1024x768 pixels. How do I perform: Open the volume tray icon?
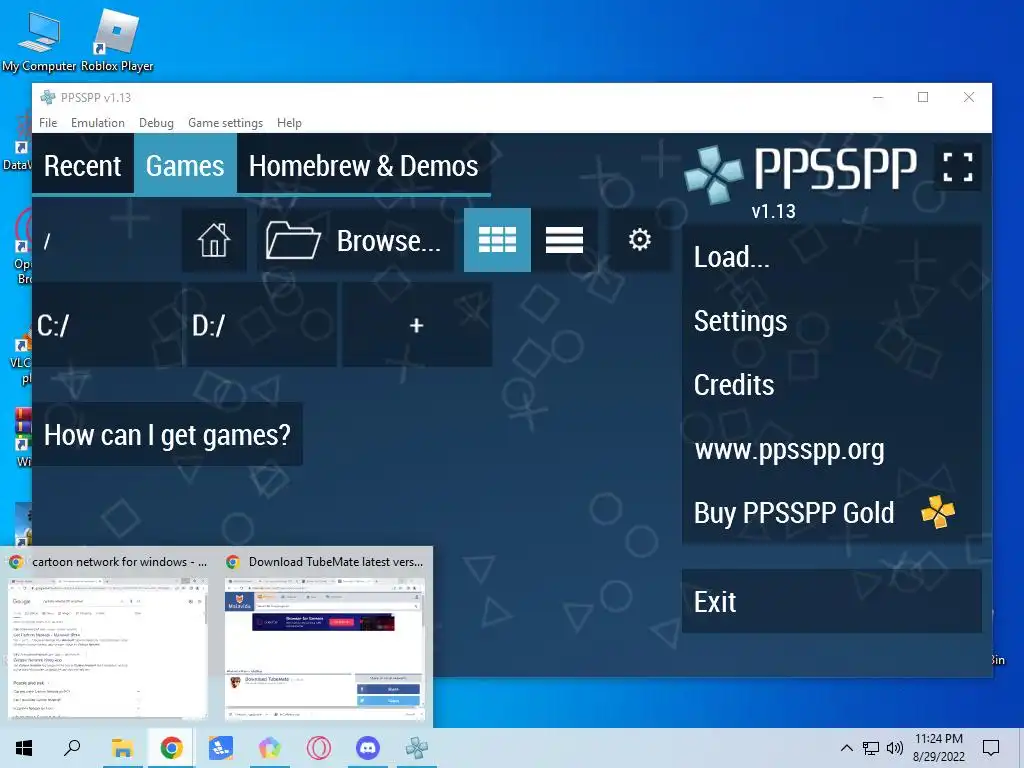(895, 748)
